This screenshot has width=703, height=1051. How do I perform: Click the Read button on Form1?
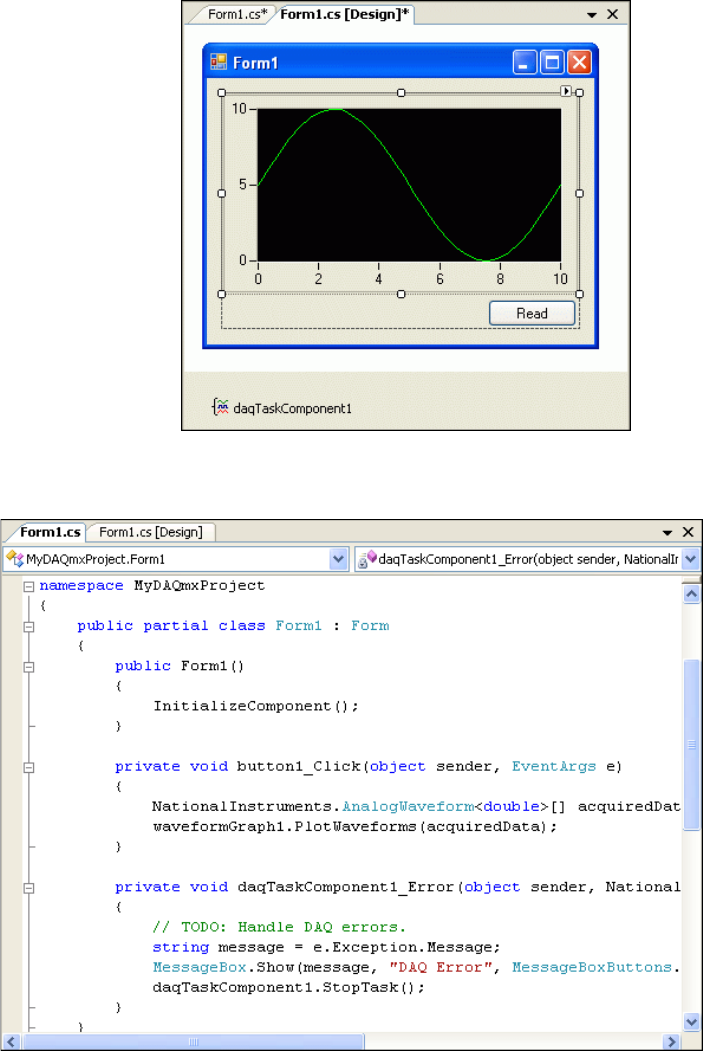point(532,313)
